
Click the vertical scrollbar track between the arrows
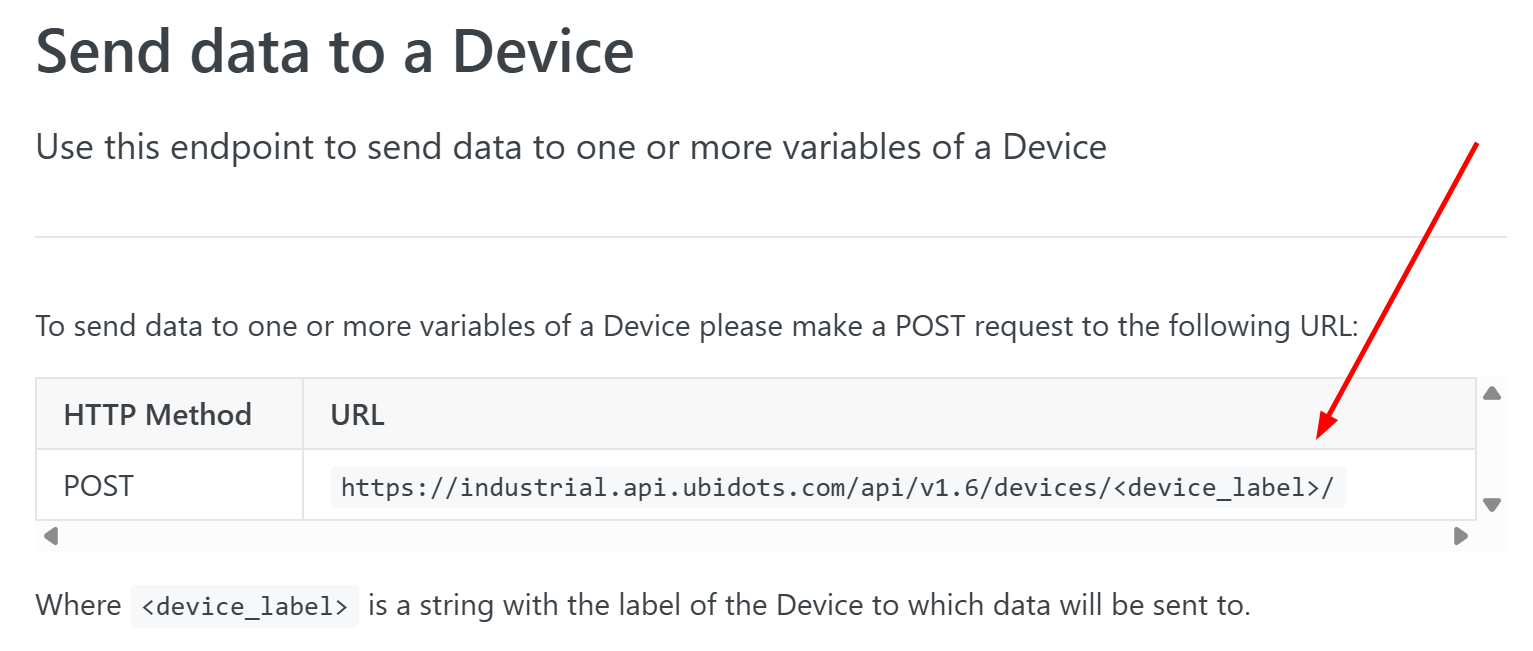(1491, 448)
